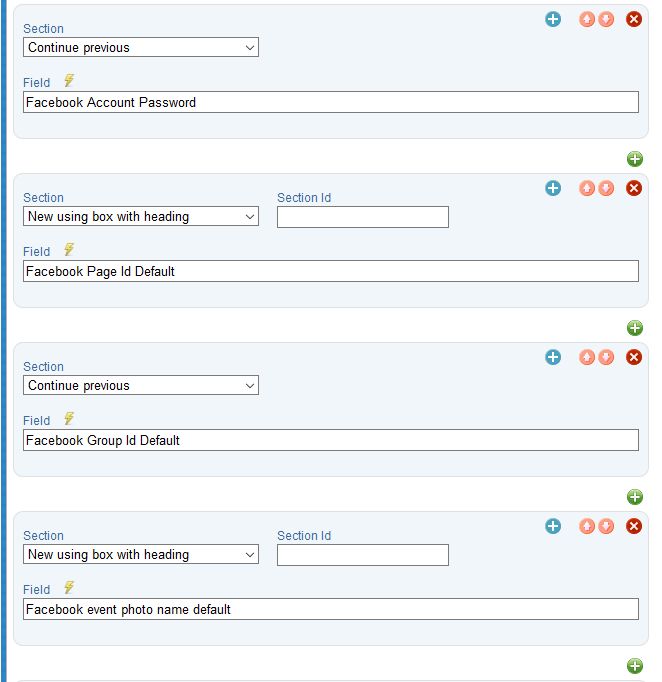
Task: Click blue plus icon on Facebook Group Id block
Action: click(x=553, y=357)
